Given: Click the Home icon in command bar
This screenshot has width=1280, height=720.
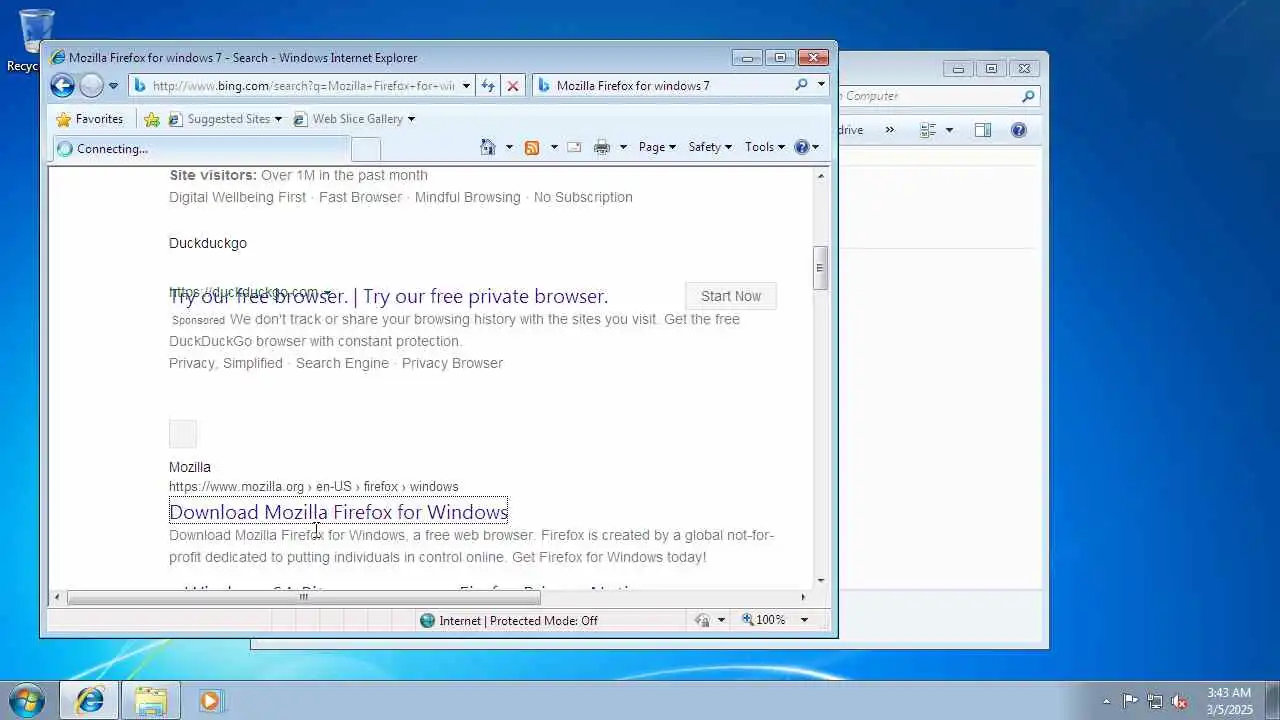Looking at the screenshot, I should tap(488, 147).
